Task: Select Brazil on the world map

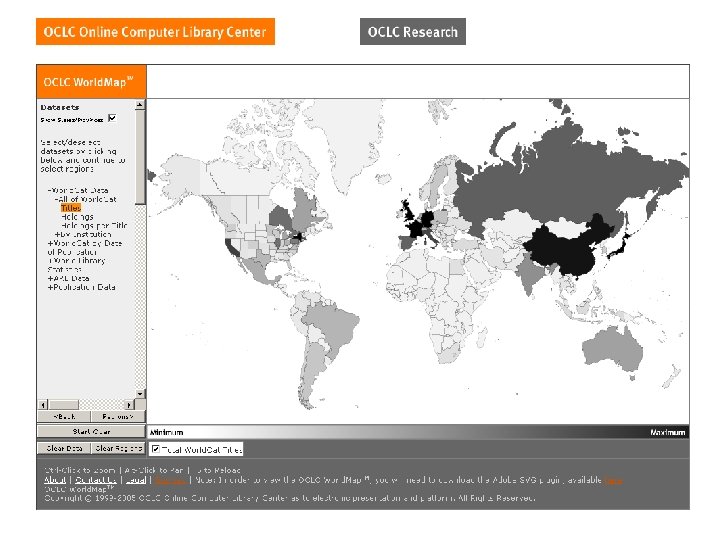Action: pyautogui.click(x=333, y=326)
